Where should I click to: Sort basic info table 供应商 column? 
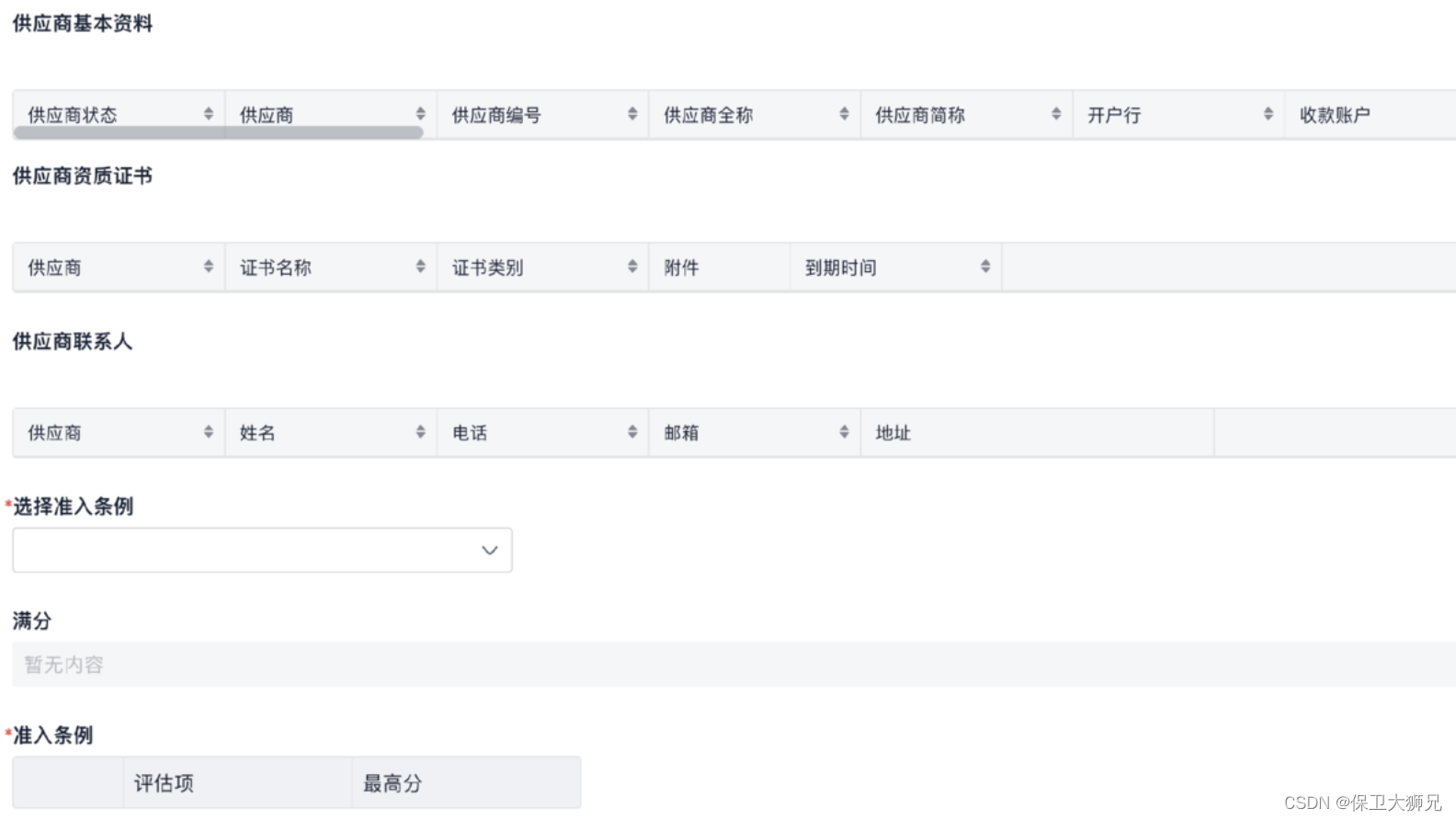pos(420,114)
